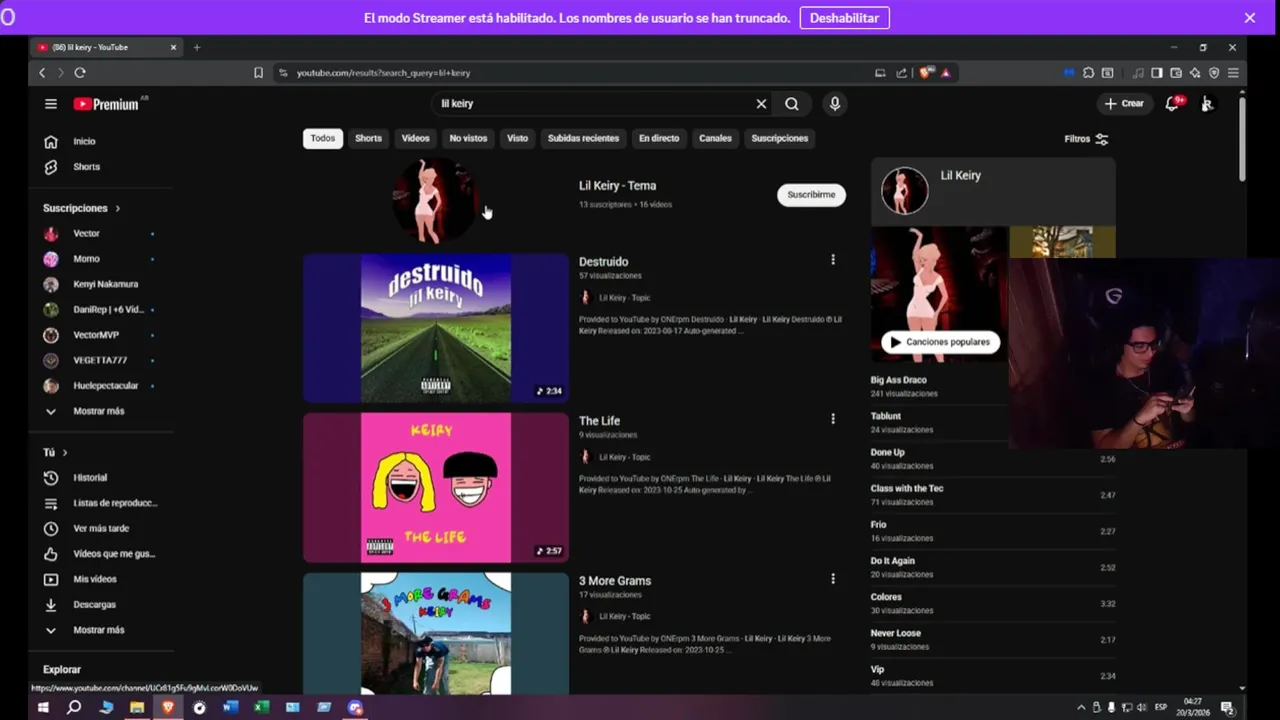Click Brave Shields lion icon

[x=926, y=73]
